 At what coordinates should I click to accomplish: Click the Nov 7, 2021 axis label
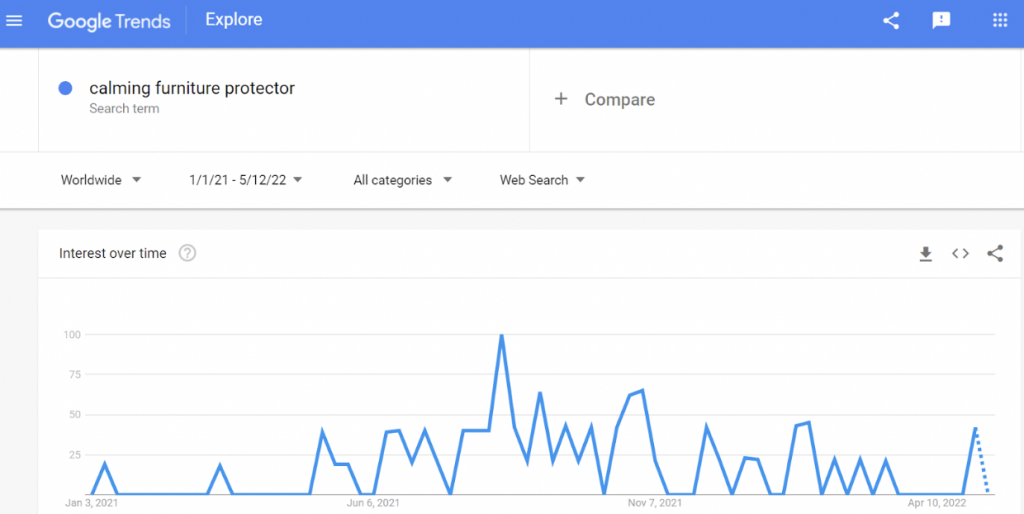(654, 503)
